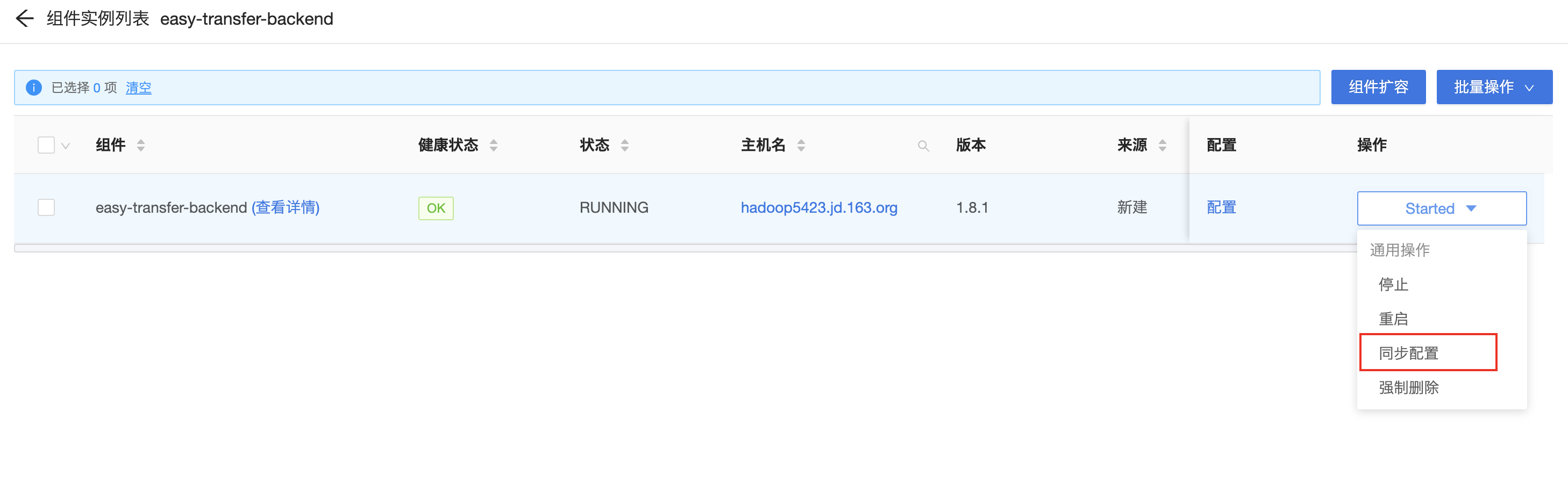Sort by 健康状态 column sort arrows
Screen dimensions: 1568x491
[494, 146]
